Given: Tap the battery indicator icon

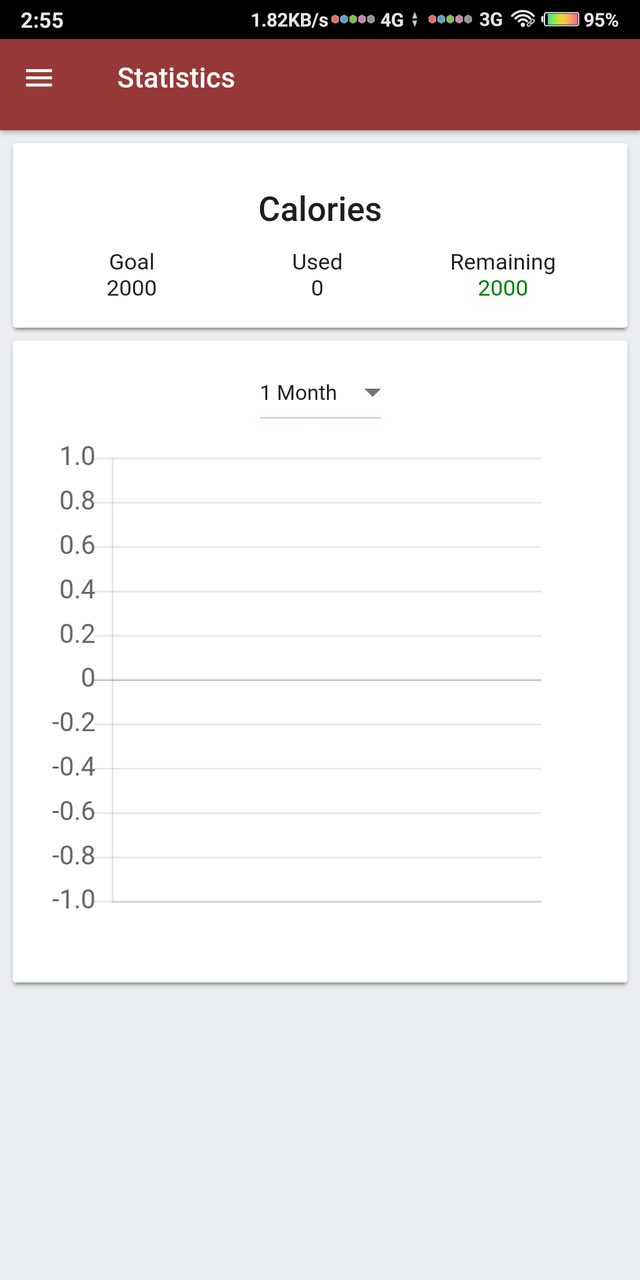Looking at the screenshot, I should (x=560, y=19).
